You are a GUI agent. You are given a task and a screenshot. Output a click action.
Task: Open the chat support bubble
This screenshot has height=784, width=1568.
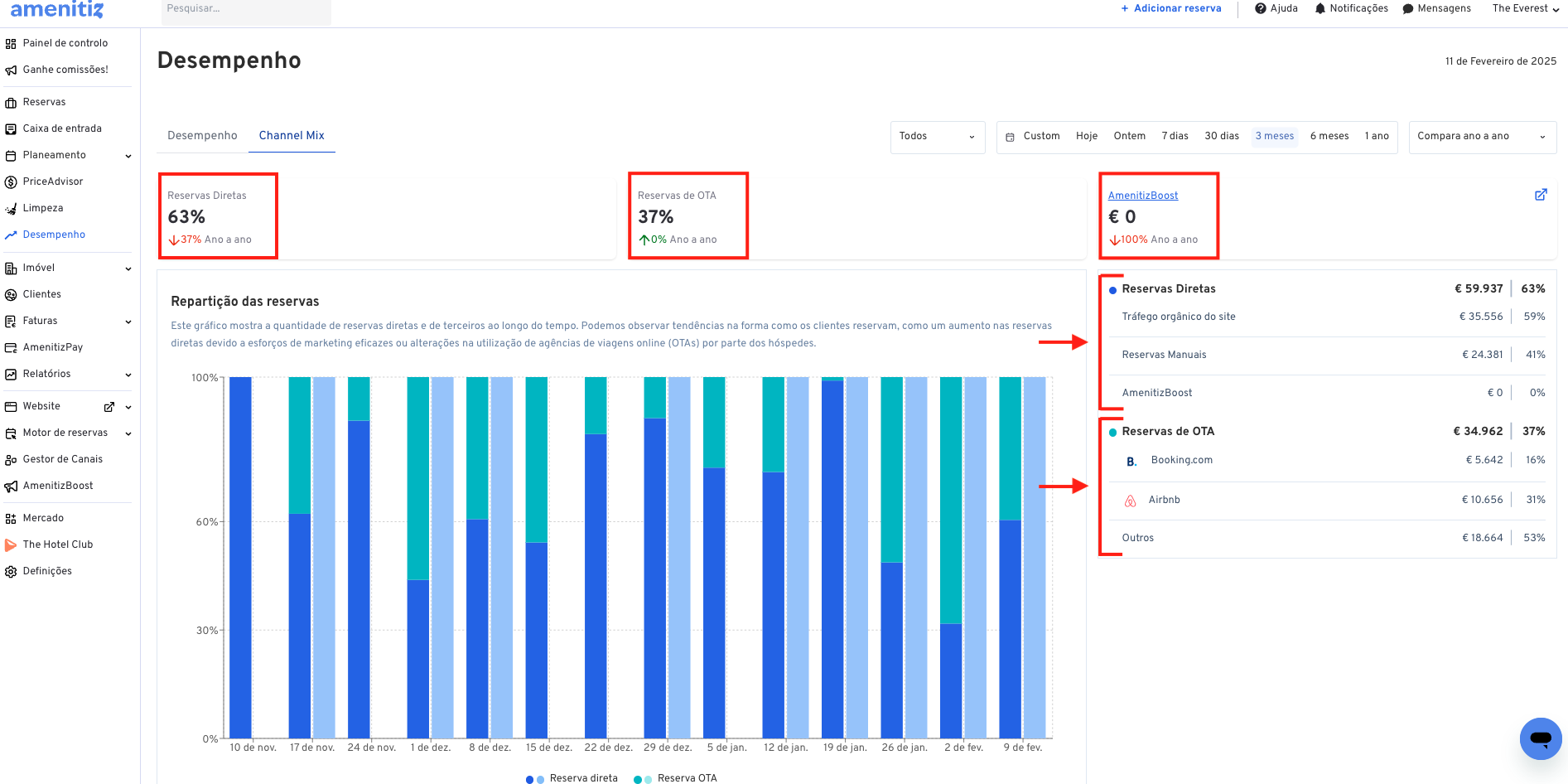pos(1541,738)
